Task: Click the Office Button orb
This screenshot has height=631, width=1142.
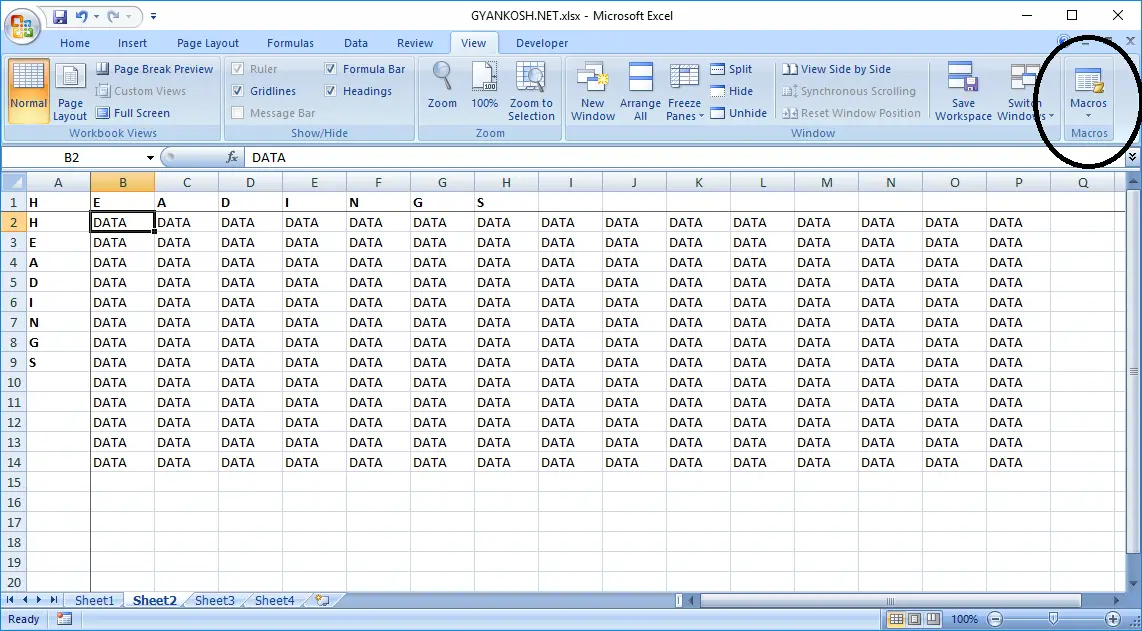Action: 22,28
